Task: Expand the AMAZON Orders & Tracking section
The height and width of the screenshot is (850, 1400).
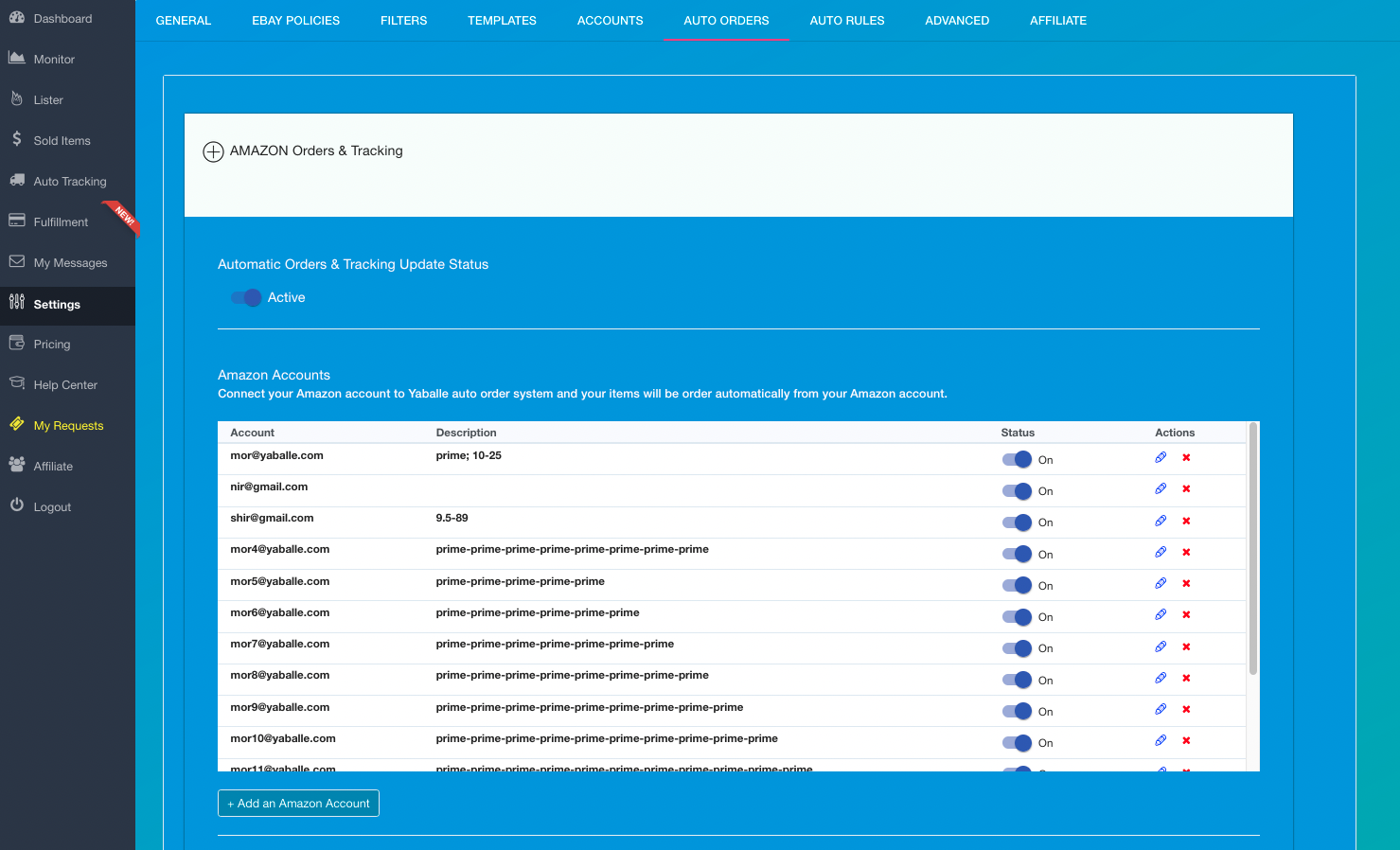Action: (213, 151)
